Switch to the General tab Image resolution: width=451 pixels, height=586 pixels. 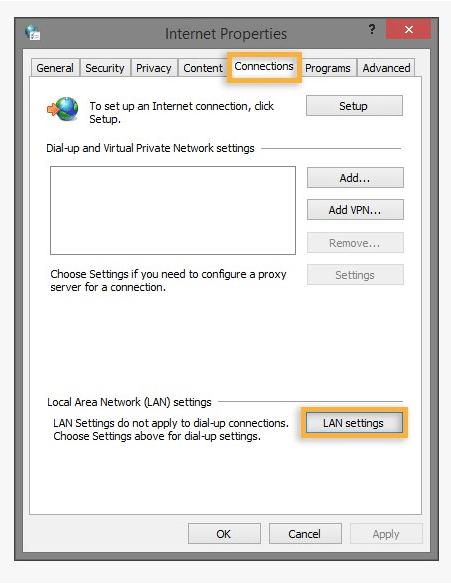click(55, 68)
